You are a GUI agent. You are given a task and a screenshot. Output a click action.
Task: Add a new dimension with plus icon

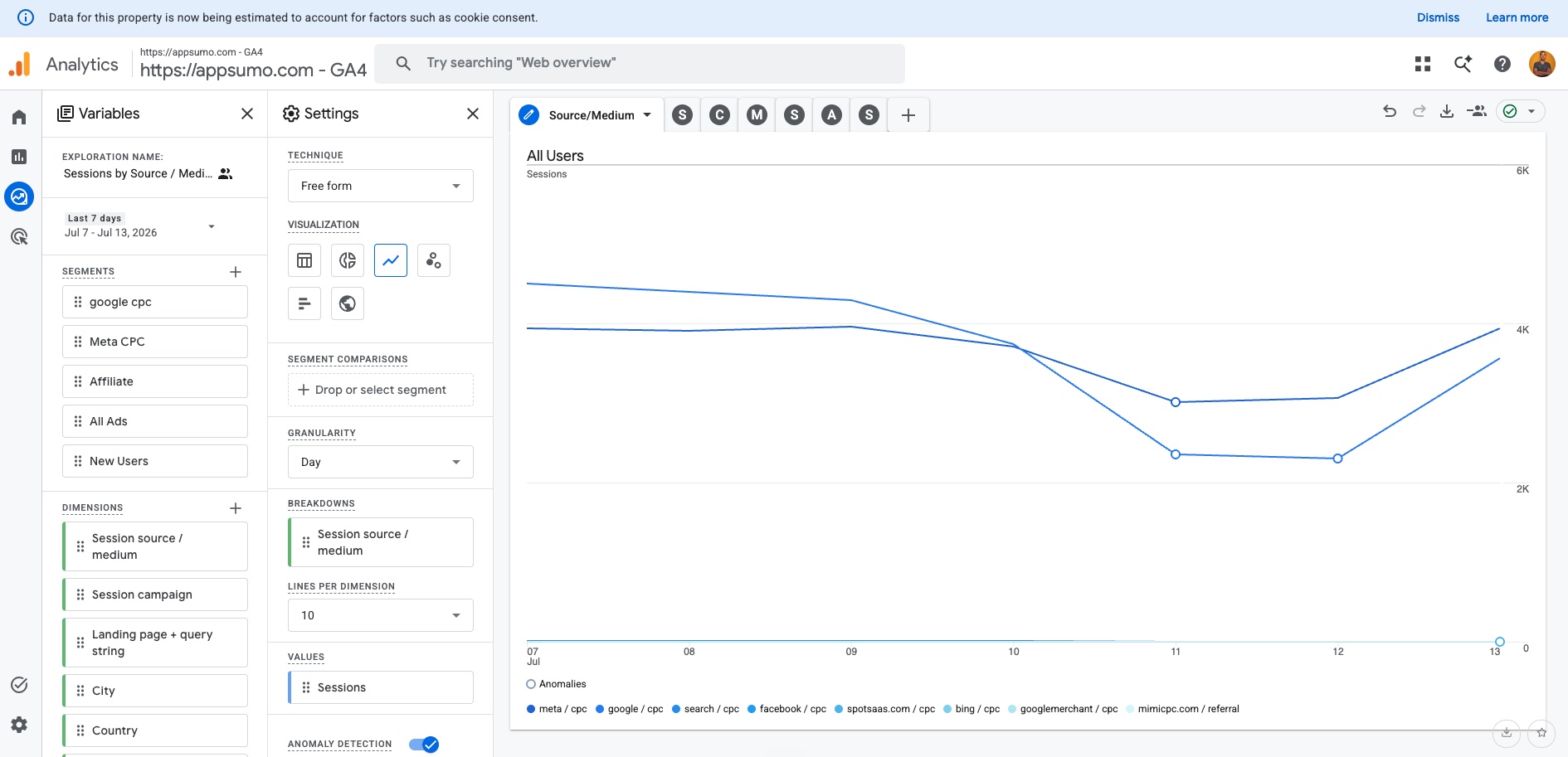[x=236, y=508]
